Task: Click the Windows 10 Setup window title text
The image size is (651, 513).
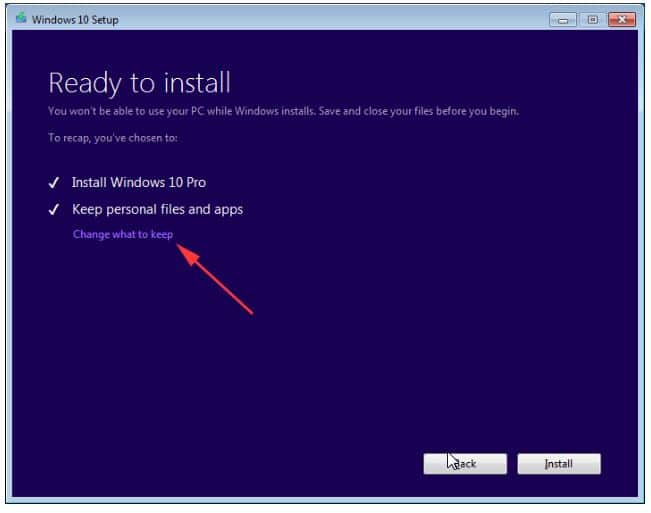Action: click(x=75, y=20)
